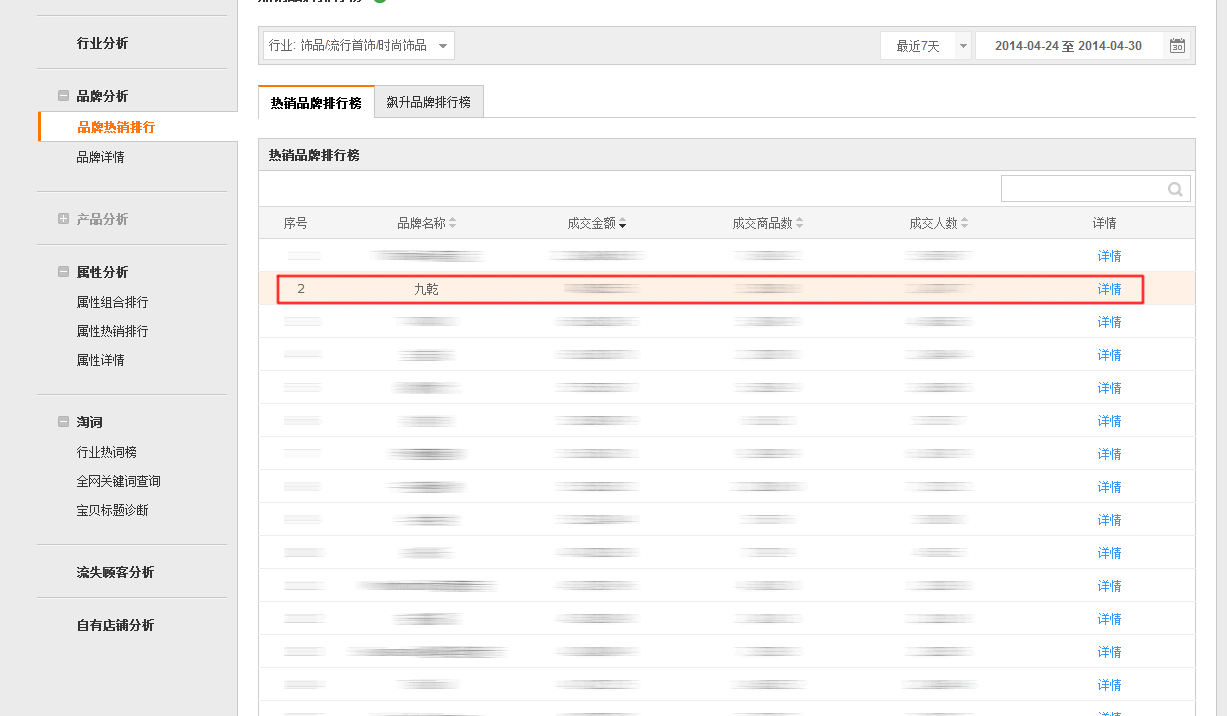
Task: Go to 行业热词榜 in sidebar
Action: pyautogui.click(x=106, y=452)
